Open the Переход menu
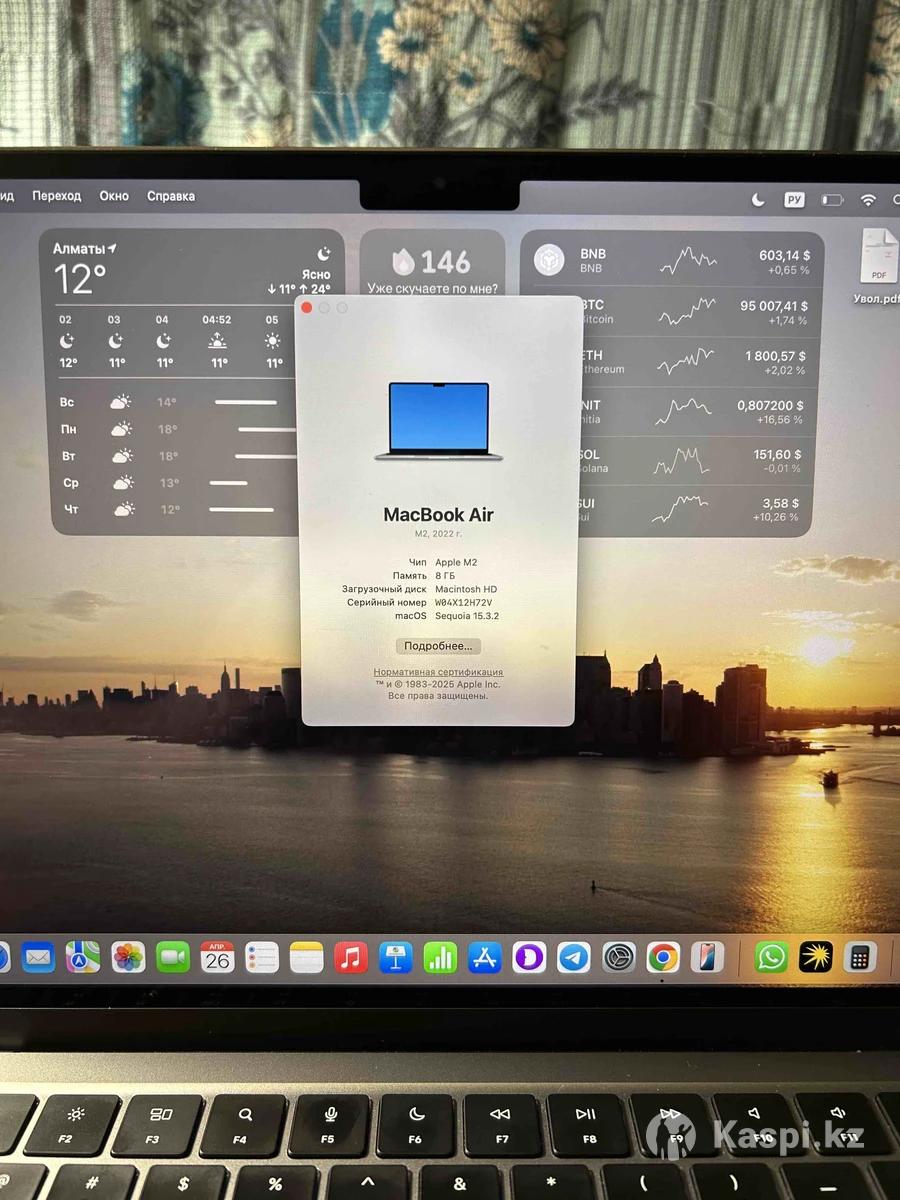This screenshot has width=900, height=1200. [x=56, y=196]
